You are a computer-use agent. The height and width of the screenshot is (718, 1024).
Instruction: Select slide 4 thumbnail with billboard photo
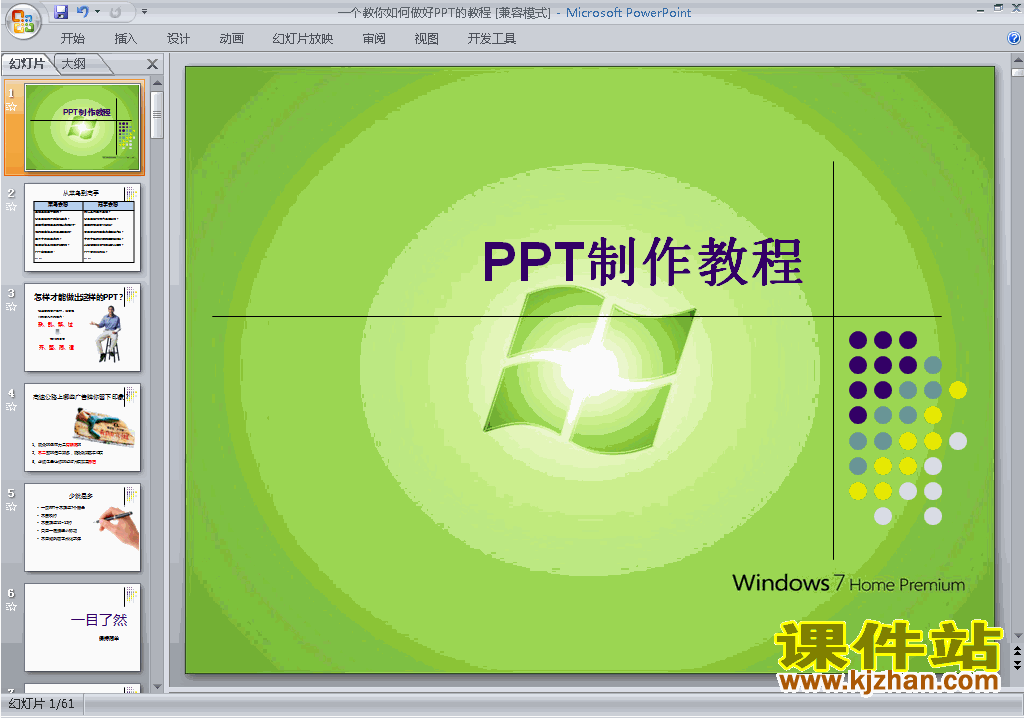pos(82,427)
